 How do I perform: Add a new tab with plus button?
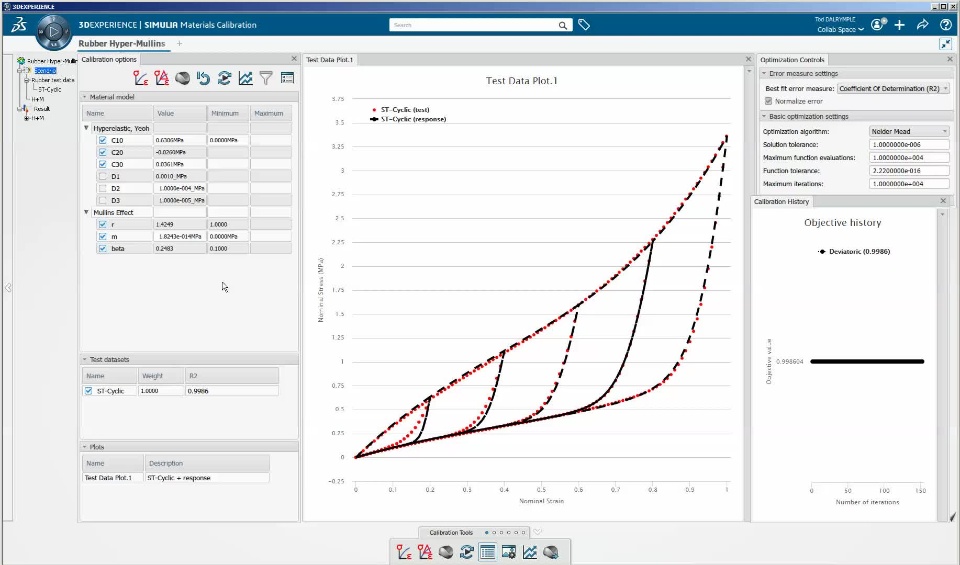pyautogui.click(x=179, y=43)
